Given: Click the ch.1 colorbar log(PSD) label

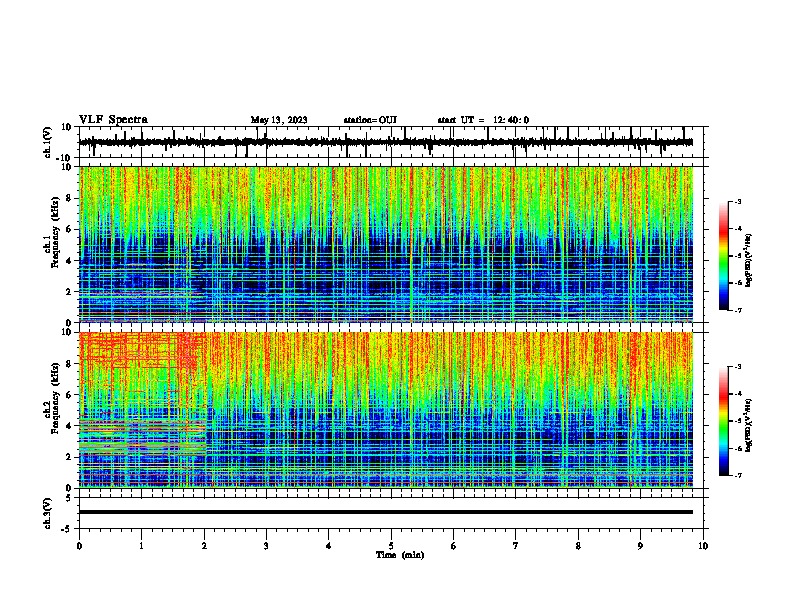Looking at the screenshot, I should click(749, 260).
